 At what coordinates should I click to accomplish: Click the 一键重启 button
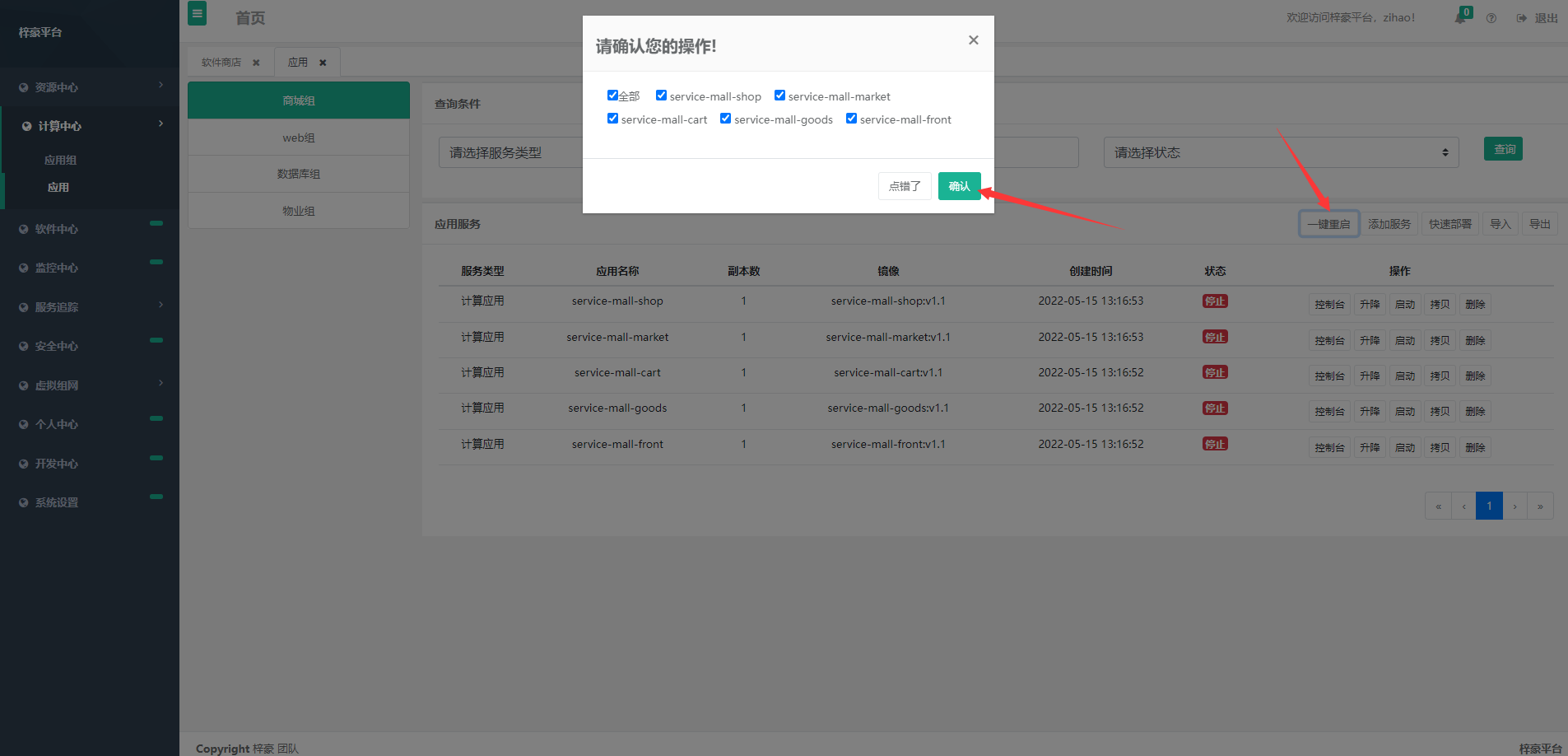click(x=1329, y=224)
